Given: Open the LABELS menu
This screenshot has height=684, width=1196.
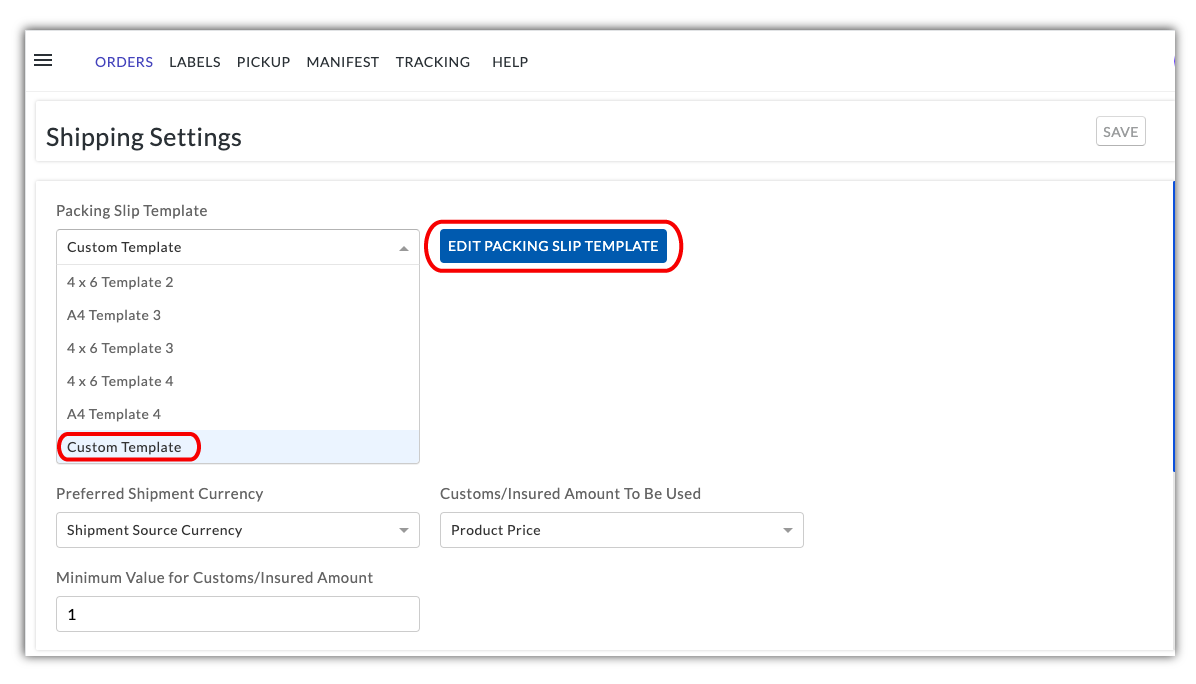Looking at the screenshot, I should [194, 62].
